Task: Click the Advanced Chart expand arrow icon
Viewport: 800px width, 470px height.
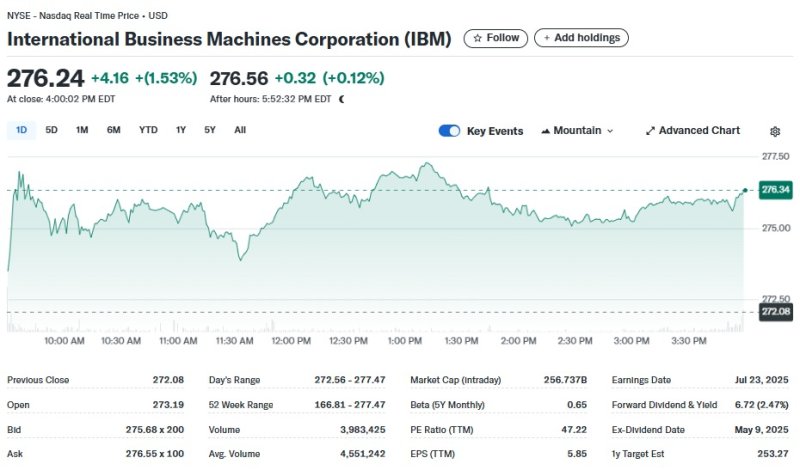Action: 650,131
